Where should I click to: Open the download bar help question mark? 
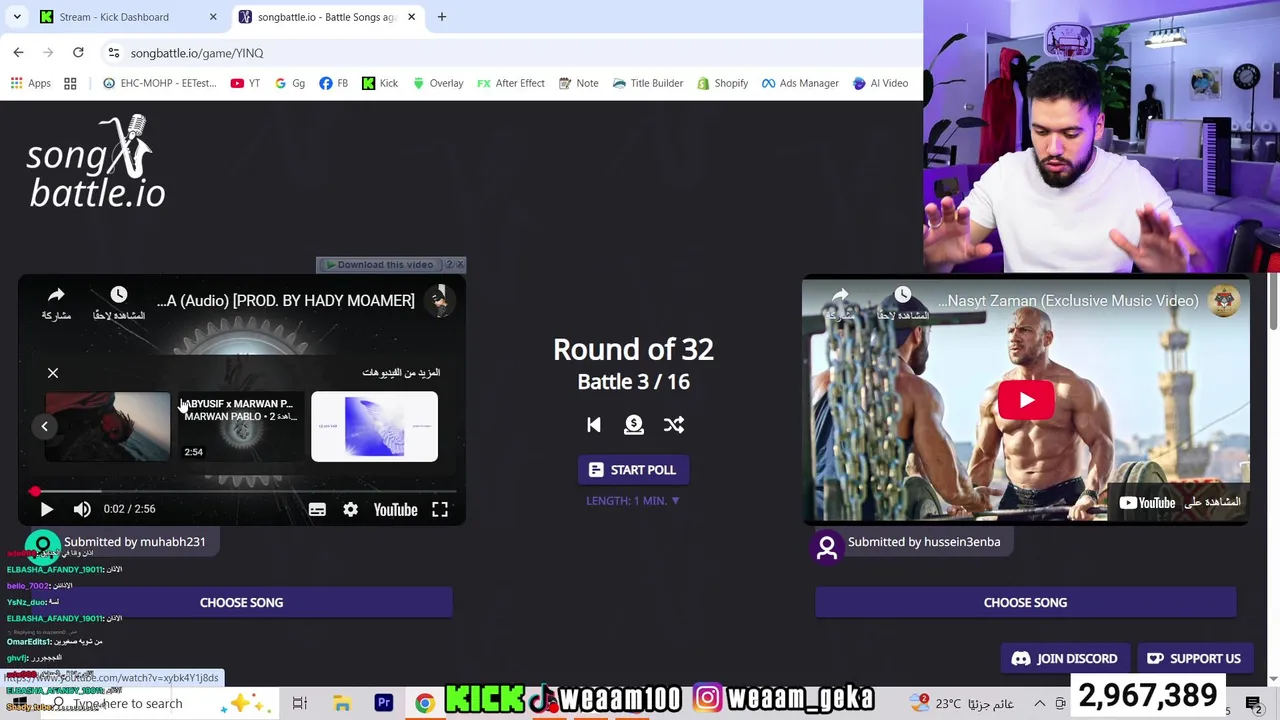click(x=449, y=265)
